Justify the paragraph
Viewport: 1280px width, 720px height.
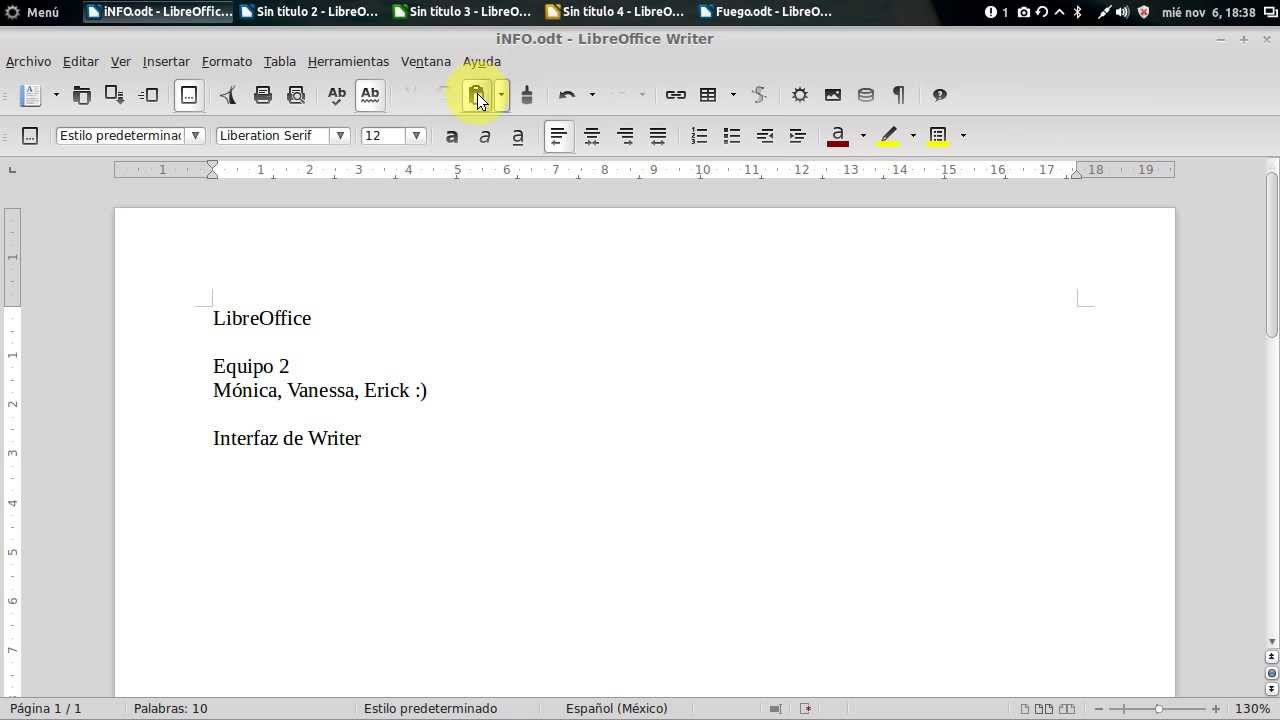coord(658,136)
